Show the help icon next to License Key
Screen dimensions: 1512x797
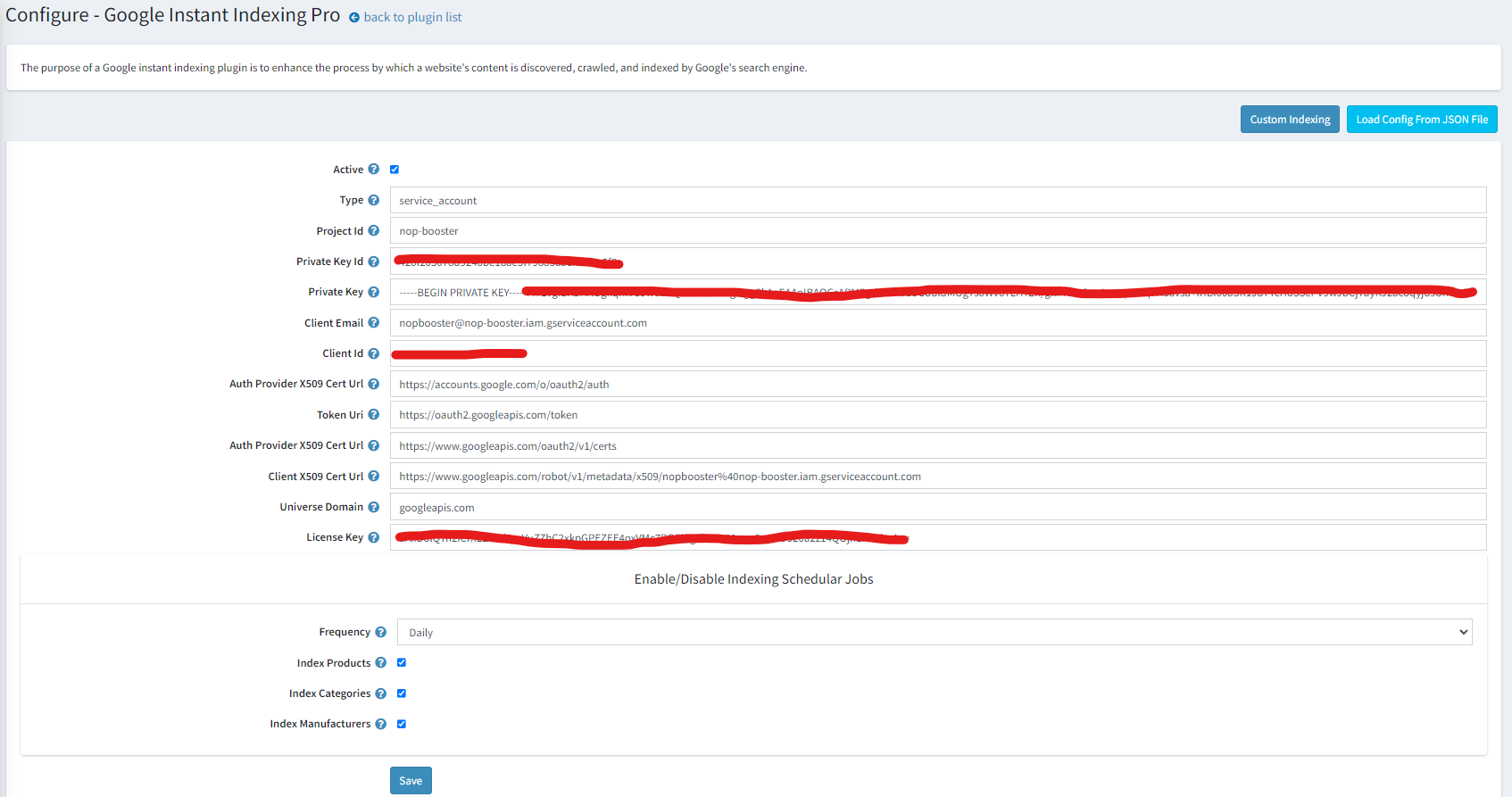point(373,537)
